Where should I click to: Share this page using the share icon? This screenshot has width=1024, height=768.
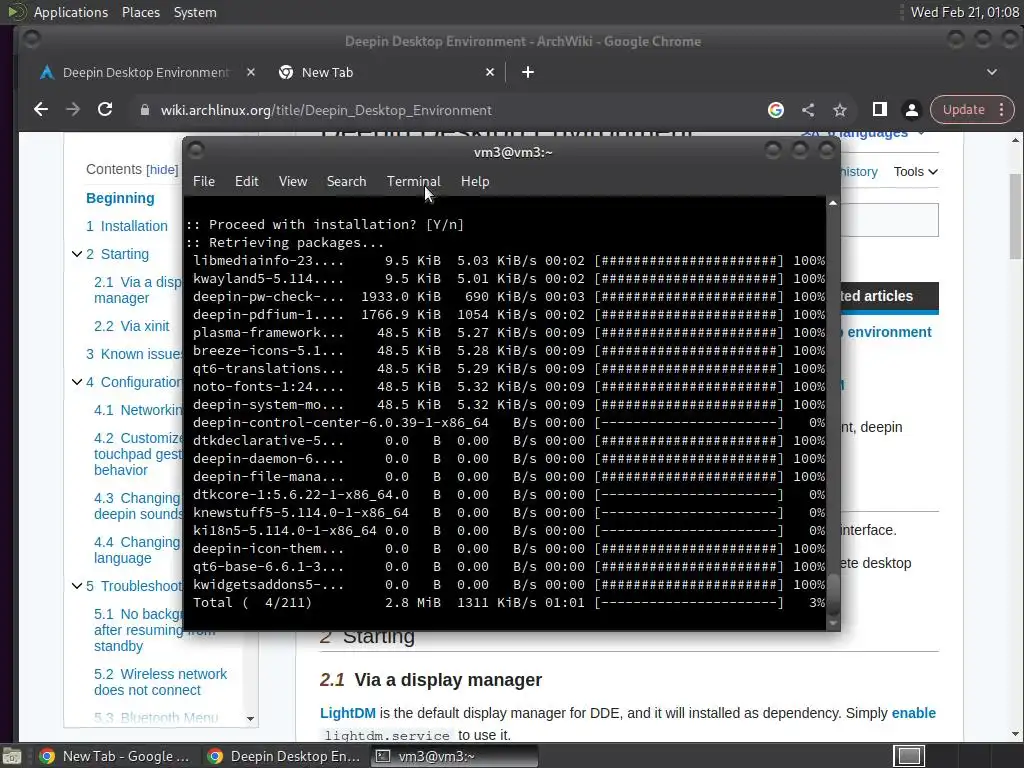(808, 110)
